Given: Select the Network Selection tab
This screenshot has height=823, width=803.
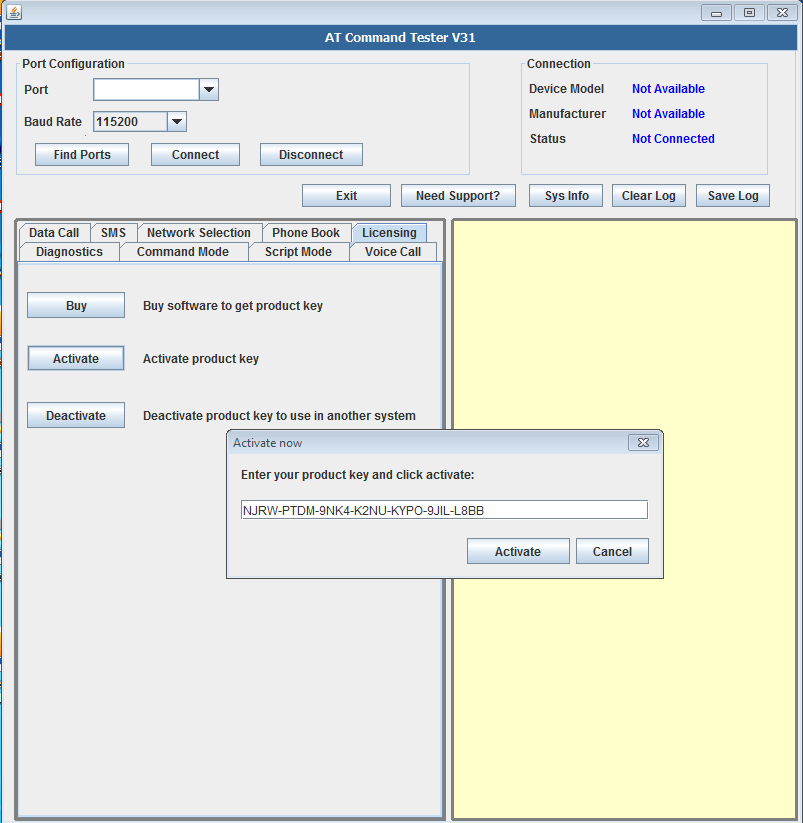Looking at the screenshot, I should (199, 233).
